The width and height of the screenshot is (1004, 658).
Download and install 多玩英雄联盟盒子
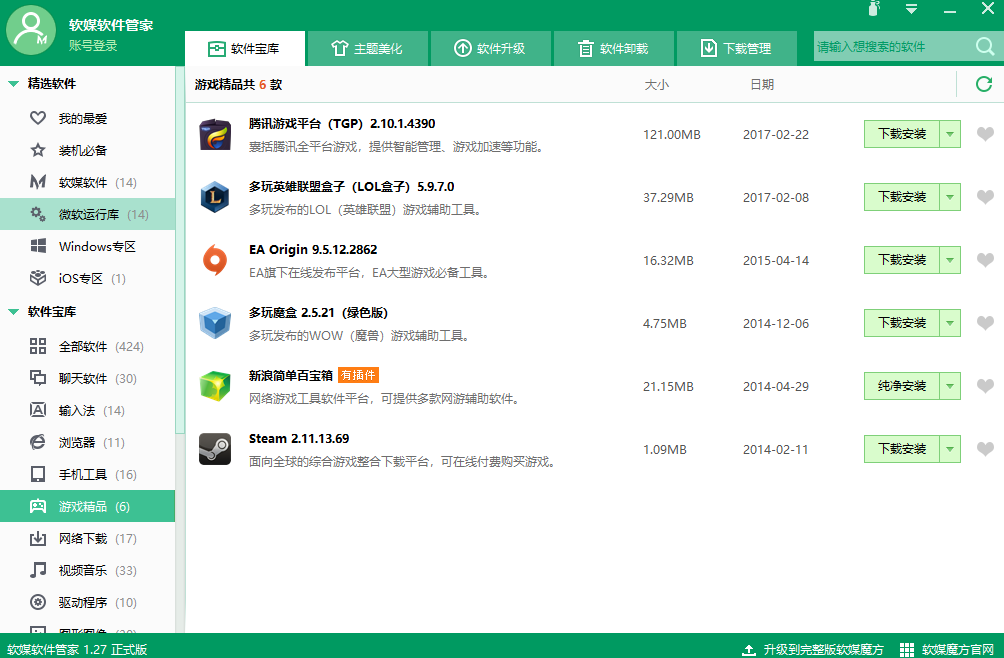(902, 197)
